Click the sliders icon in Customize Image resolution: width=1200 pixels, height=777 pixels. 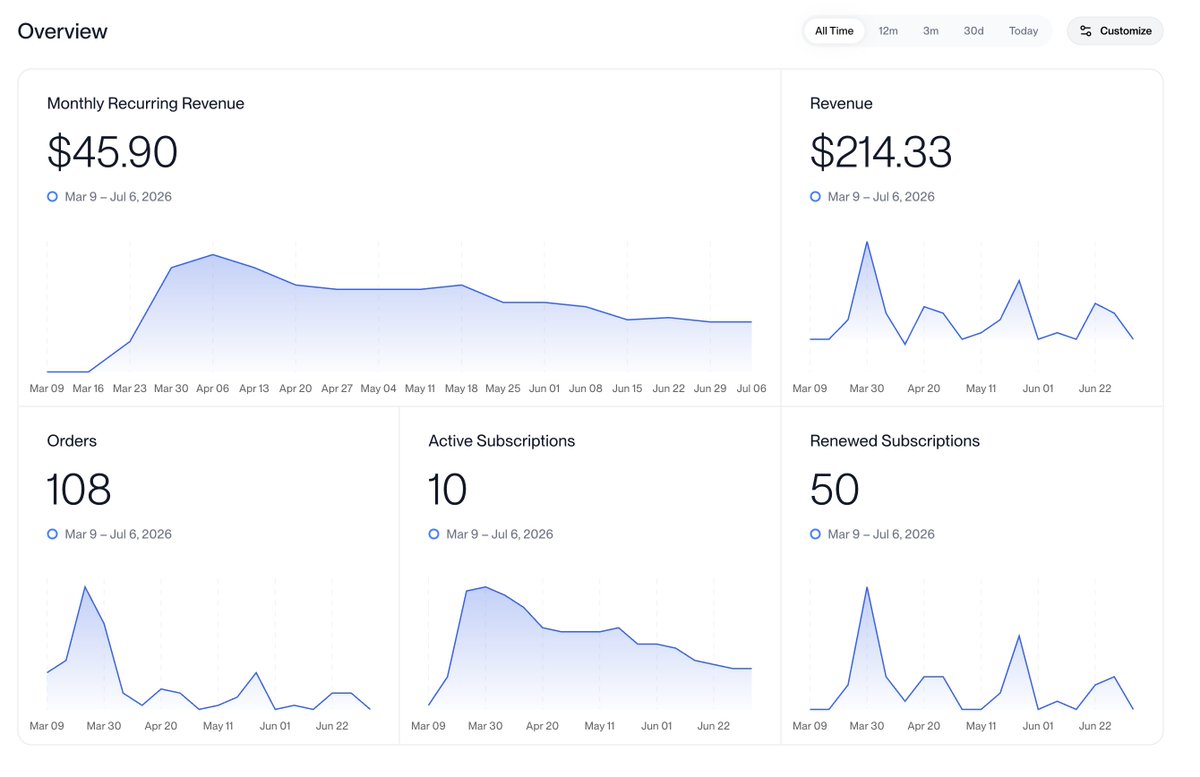point(1086,31)
